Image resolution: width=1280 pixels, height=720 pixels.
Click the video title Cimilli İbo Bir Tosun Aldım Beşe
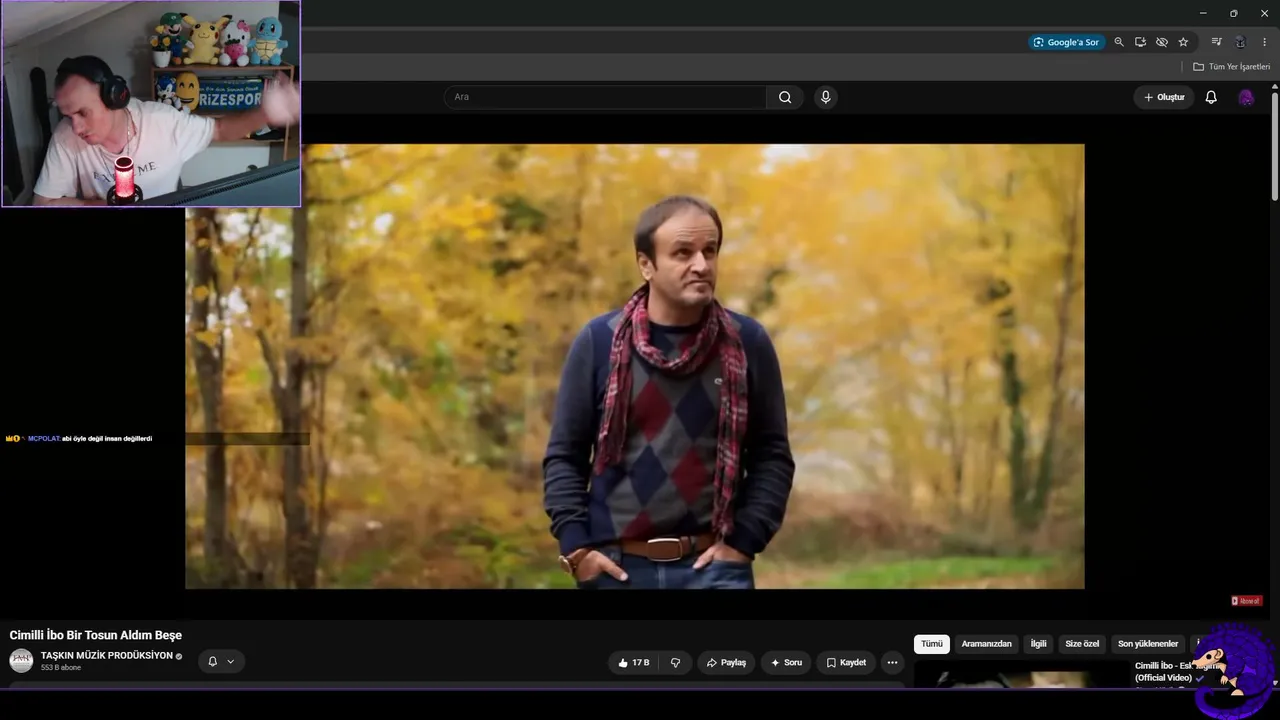(x=96, y=635)
